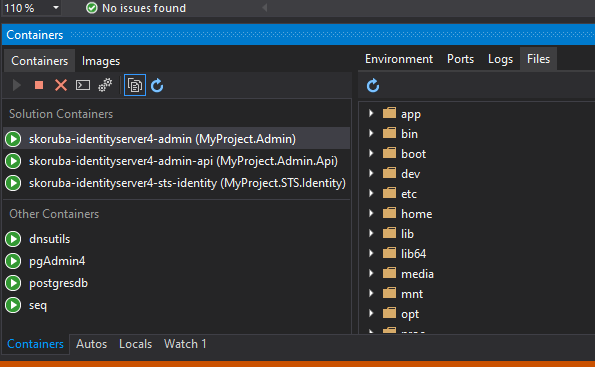The height and width of the screenshot is (367, 595).
Task: Select the dnsutils container name
Action: coord(50,239)
